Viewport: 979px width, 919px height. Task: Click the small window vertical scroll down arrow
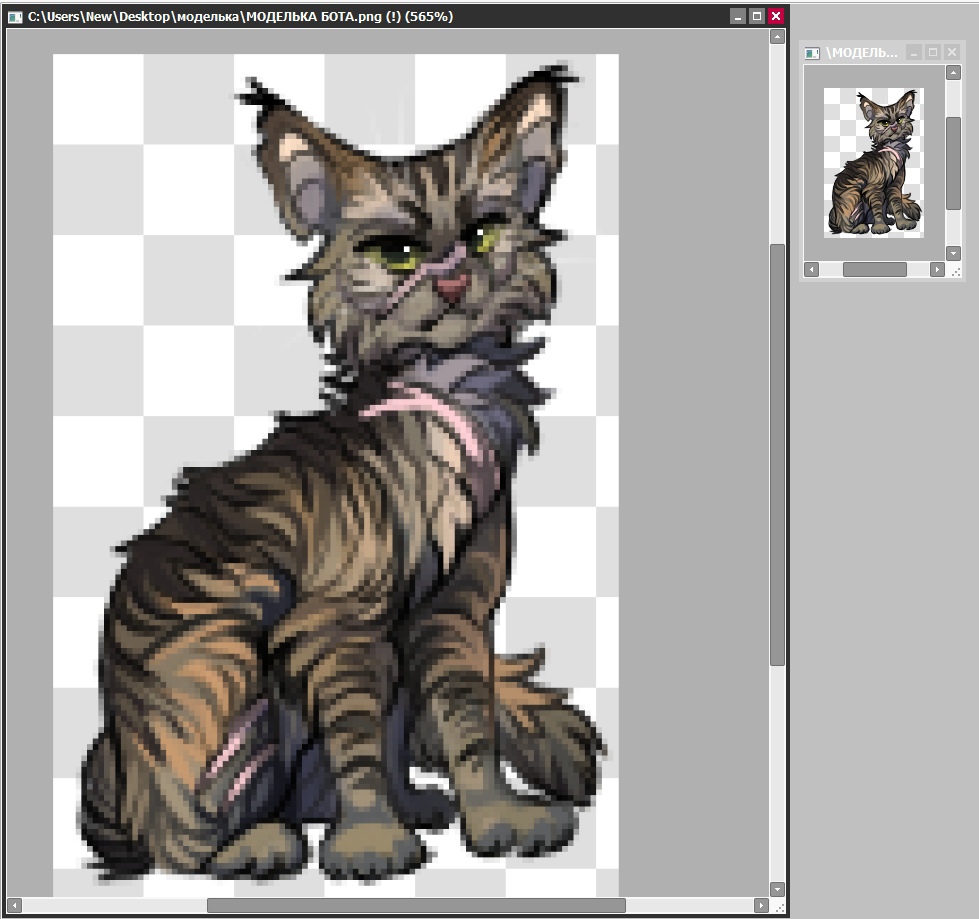pos(953,253)
